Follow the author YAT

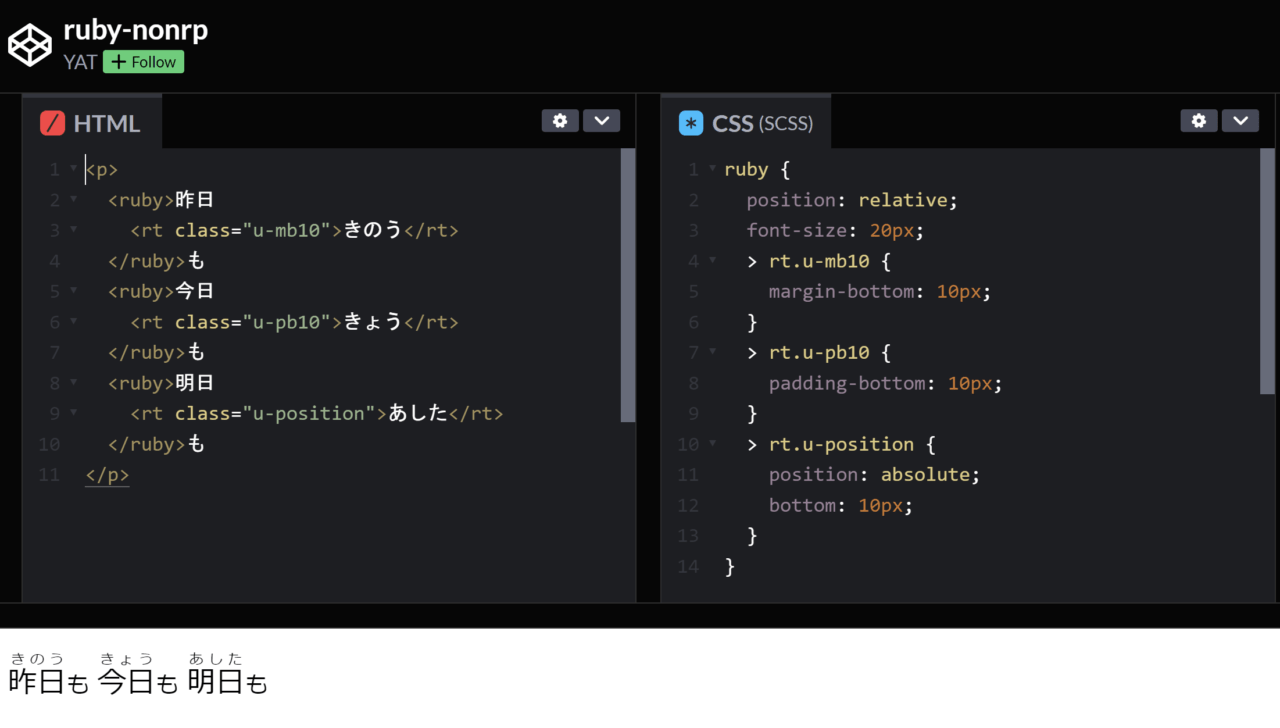(143, 62)
